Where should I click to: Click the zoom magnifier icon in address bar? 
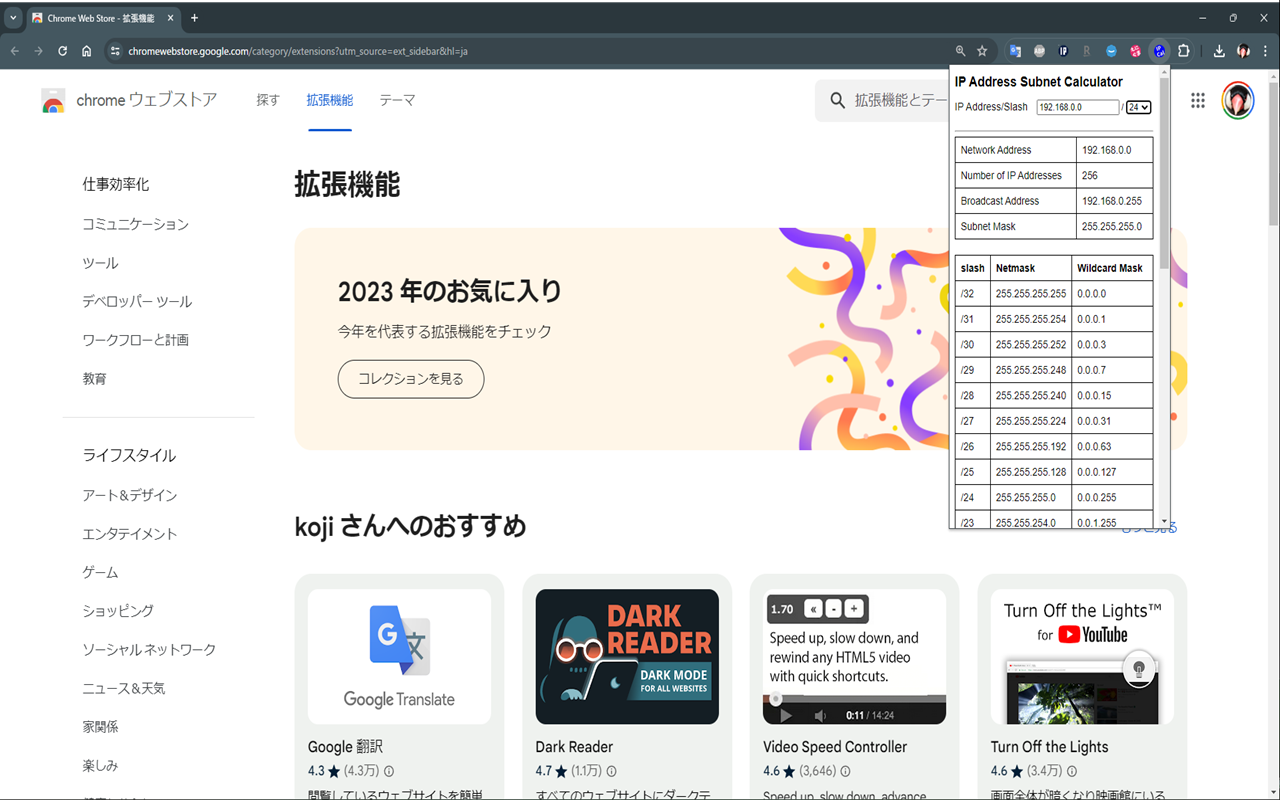(960, 51)
